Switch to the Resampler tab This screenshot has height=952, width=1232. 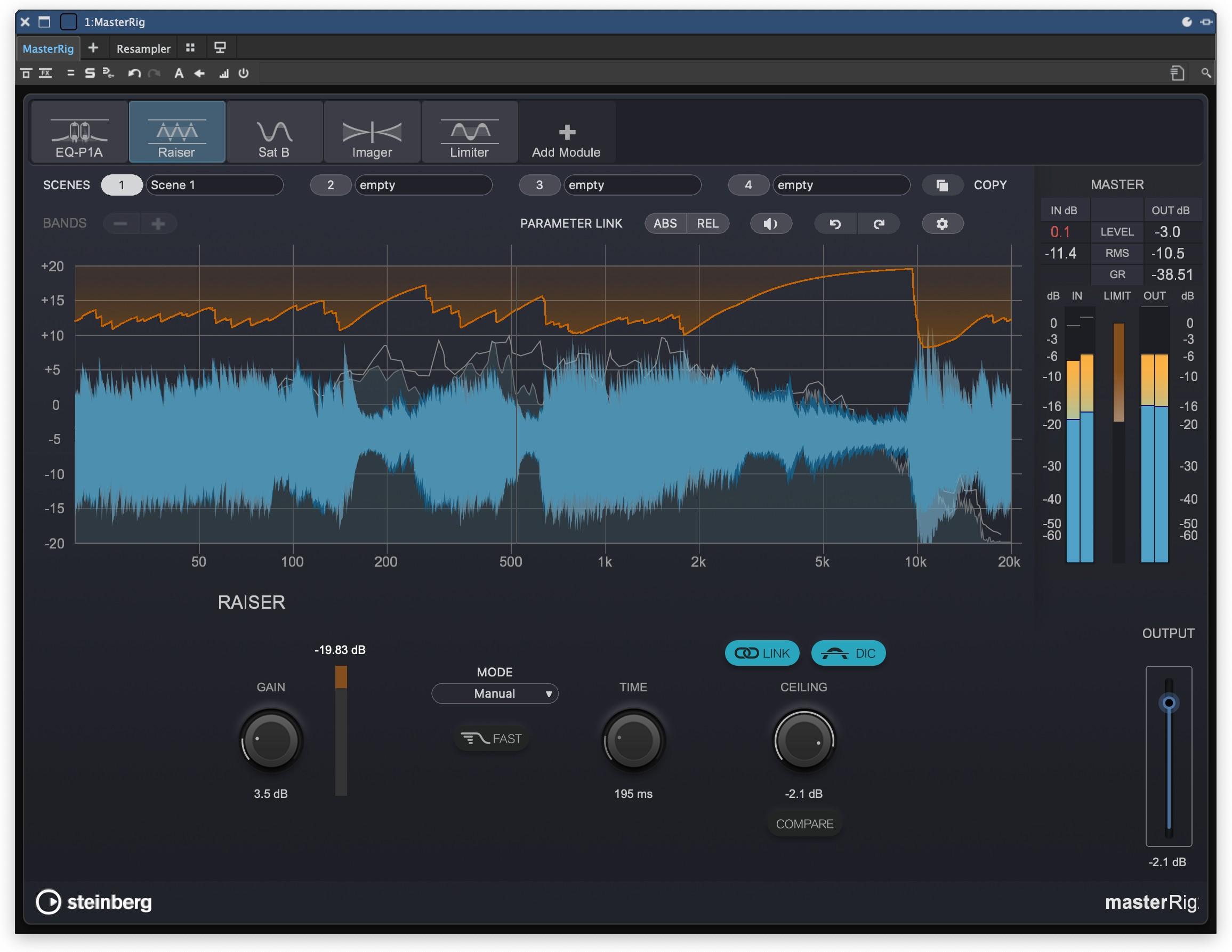click(x=143, y=49)
